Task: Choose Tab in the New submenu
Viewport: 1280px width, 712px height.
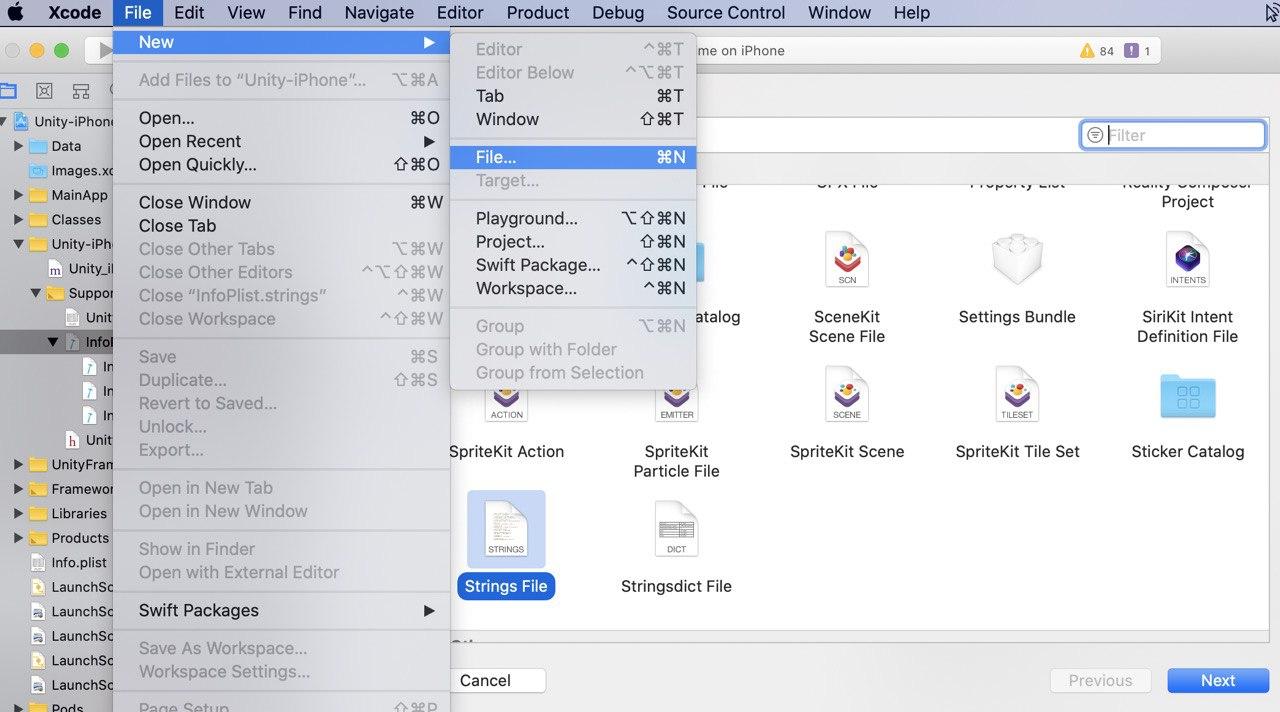Action: [x=572, y=96]
